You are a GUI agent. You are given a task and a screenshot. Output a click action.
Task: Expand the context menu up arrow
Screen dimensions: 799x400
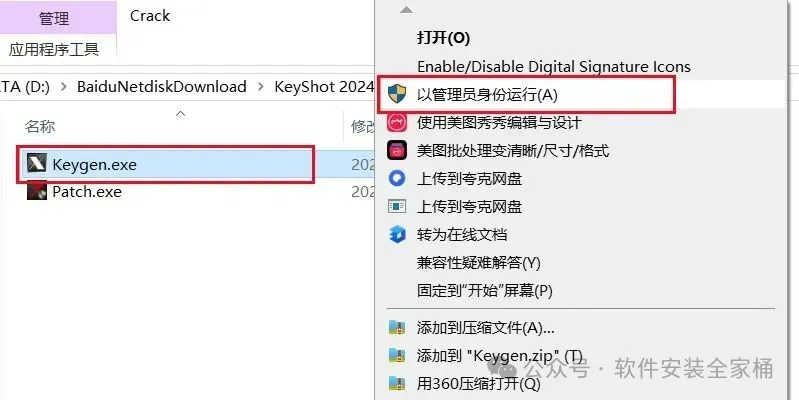[x=406, y=10]
